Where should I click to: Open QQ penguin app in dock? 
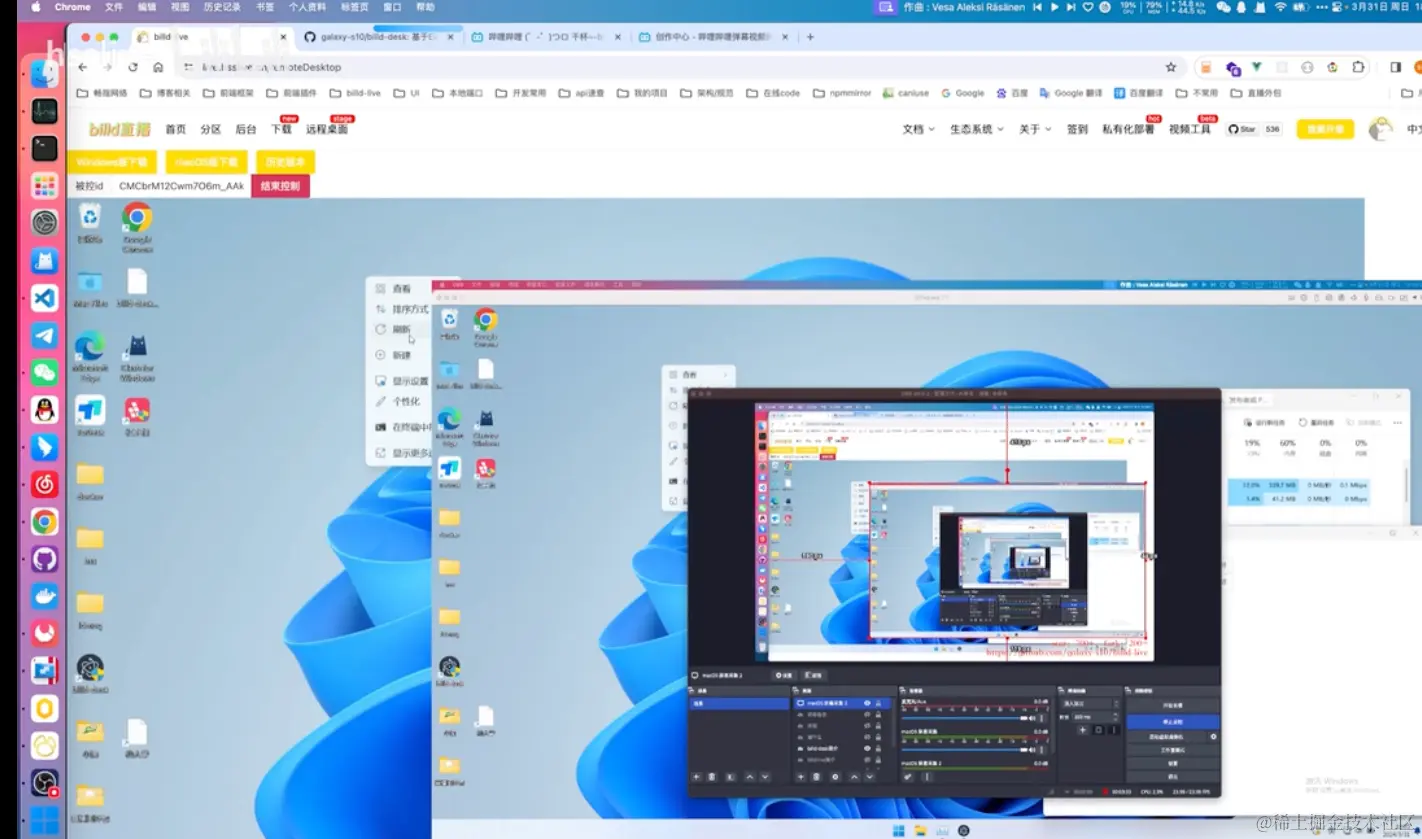(x=44, y=409)
